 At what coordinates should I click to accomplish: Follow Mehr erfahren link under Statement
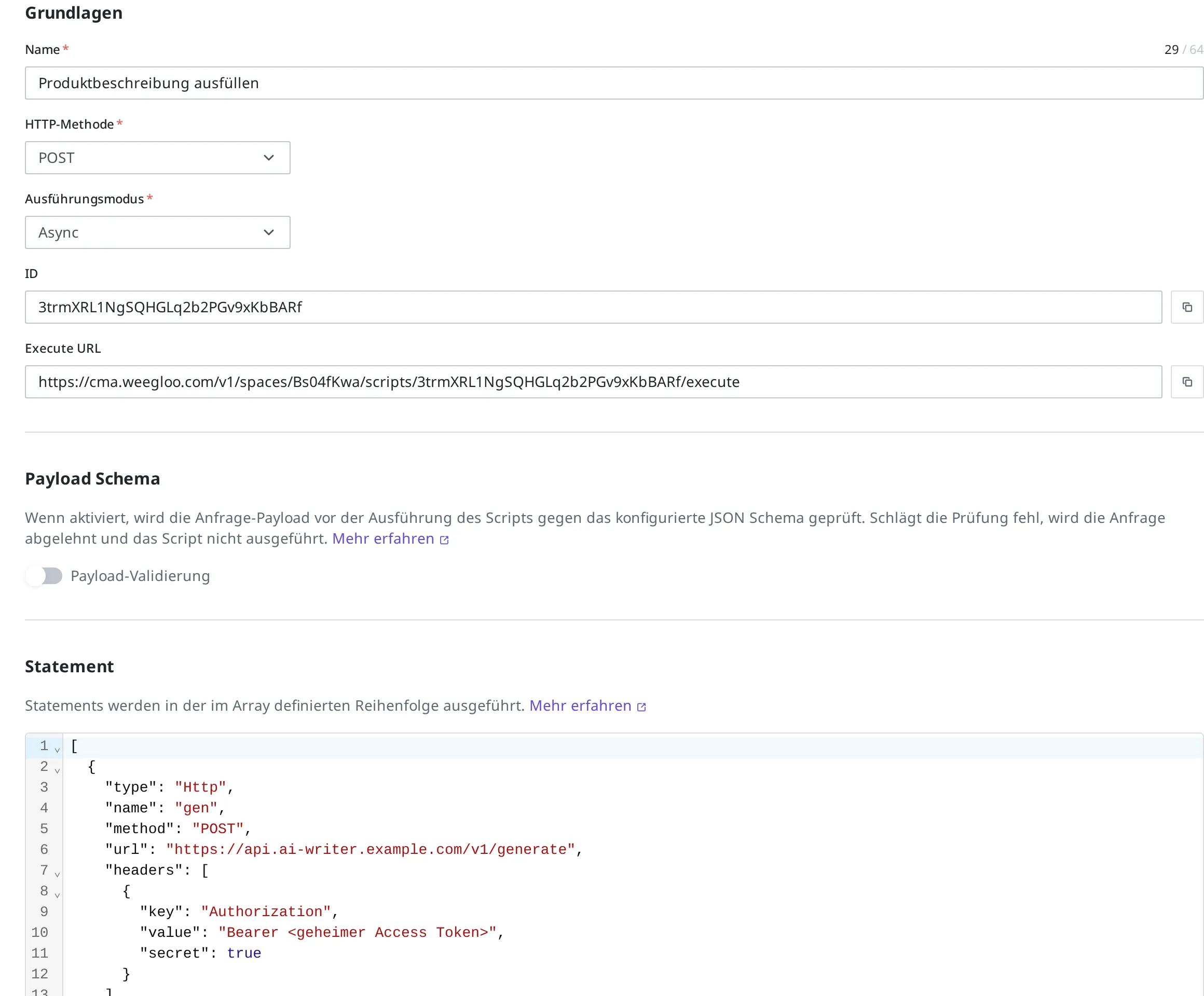pyautogui.click(x=580, y=706)
